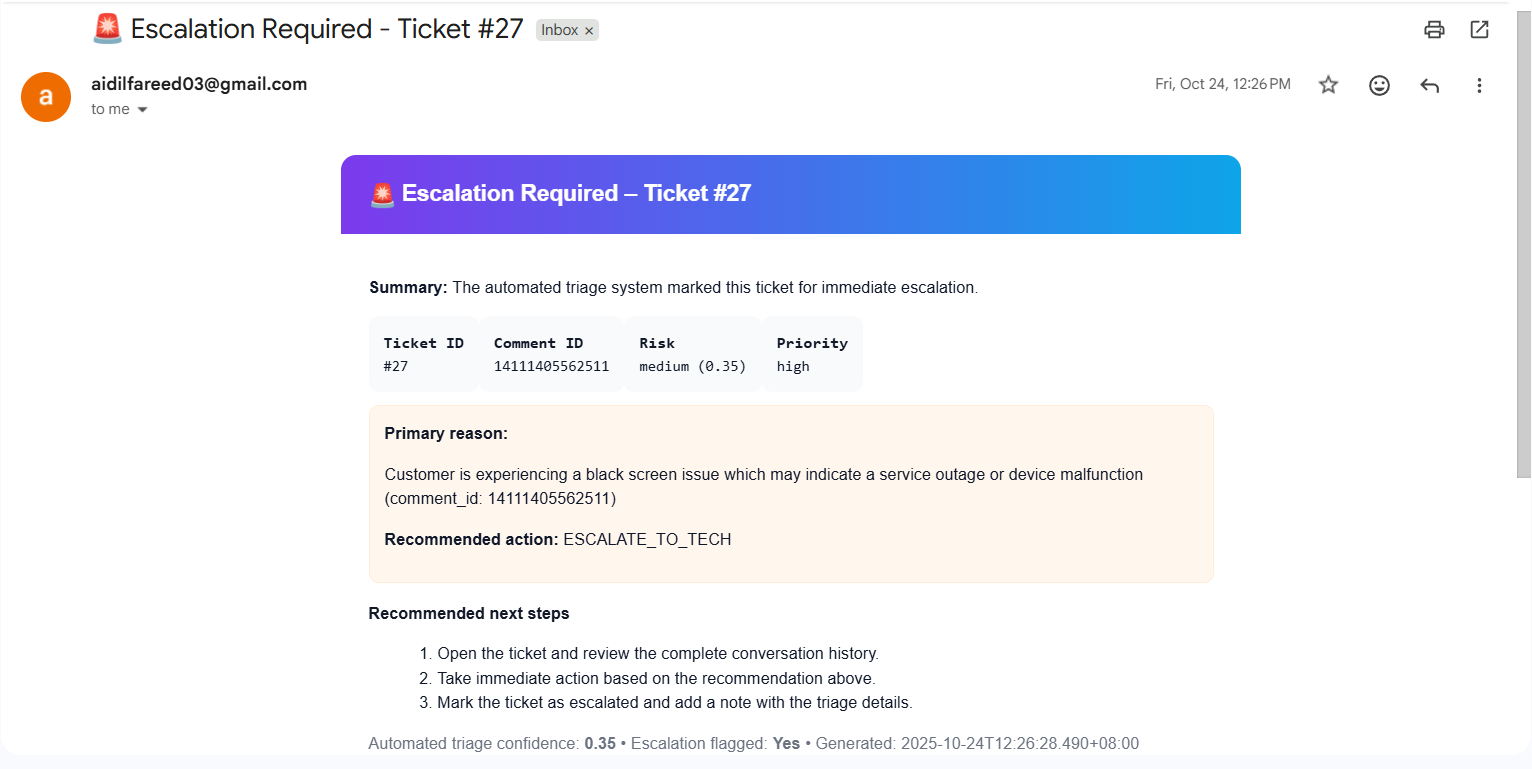The width and height of the screenshot is (1532, 769).
Task: Click sender address aidilfareed03@gmail.com
Action: point(199,84)
